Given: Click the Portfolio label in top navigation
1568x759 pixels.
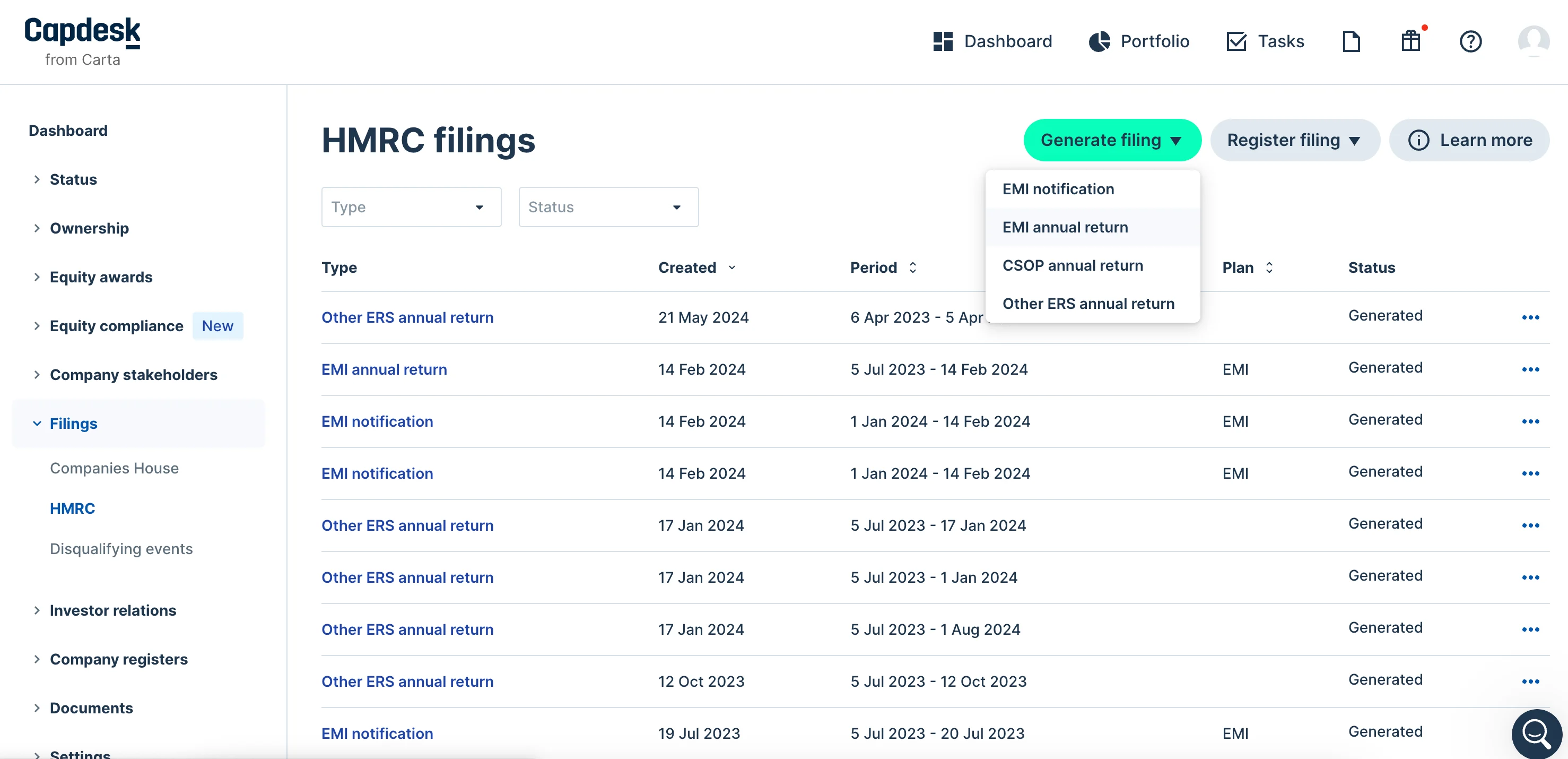Looking at the screenshot, I should click(x=1155, y=41).
